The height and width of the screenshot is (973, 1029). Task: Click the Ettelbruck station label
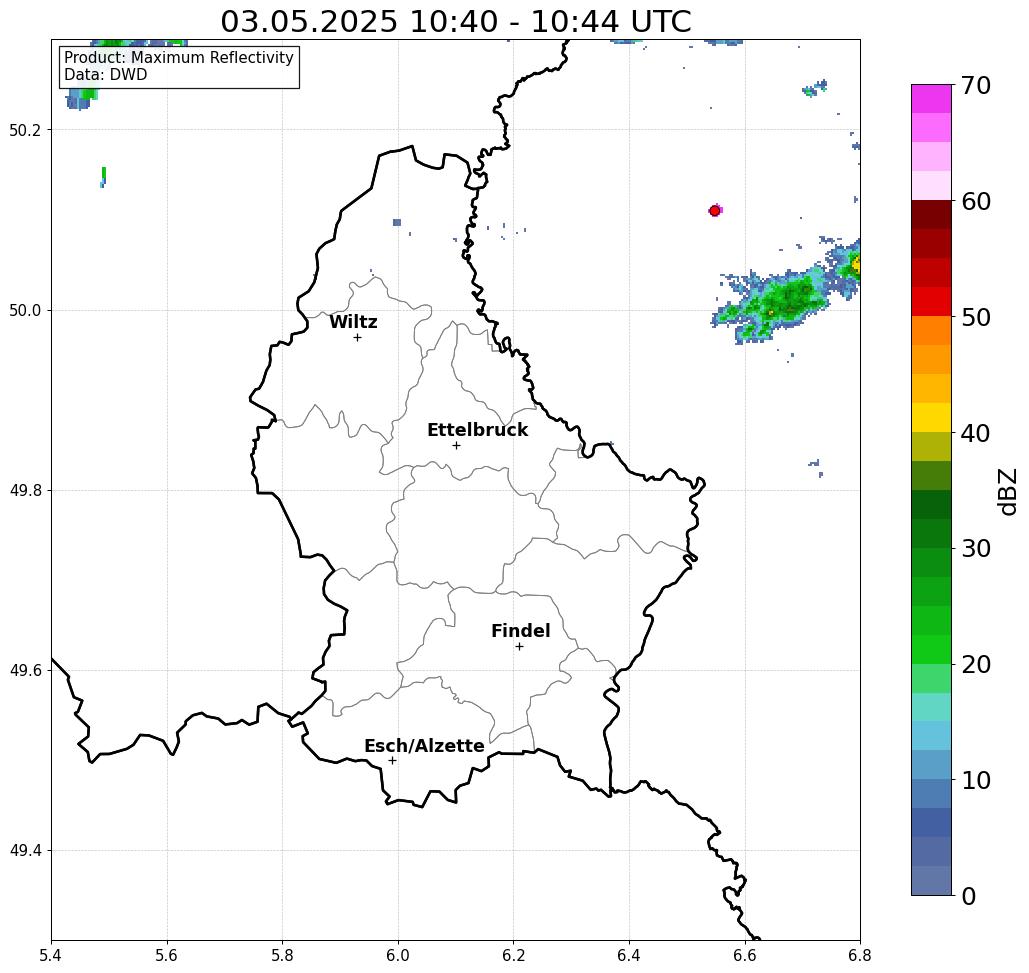477,430
